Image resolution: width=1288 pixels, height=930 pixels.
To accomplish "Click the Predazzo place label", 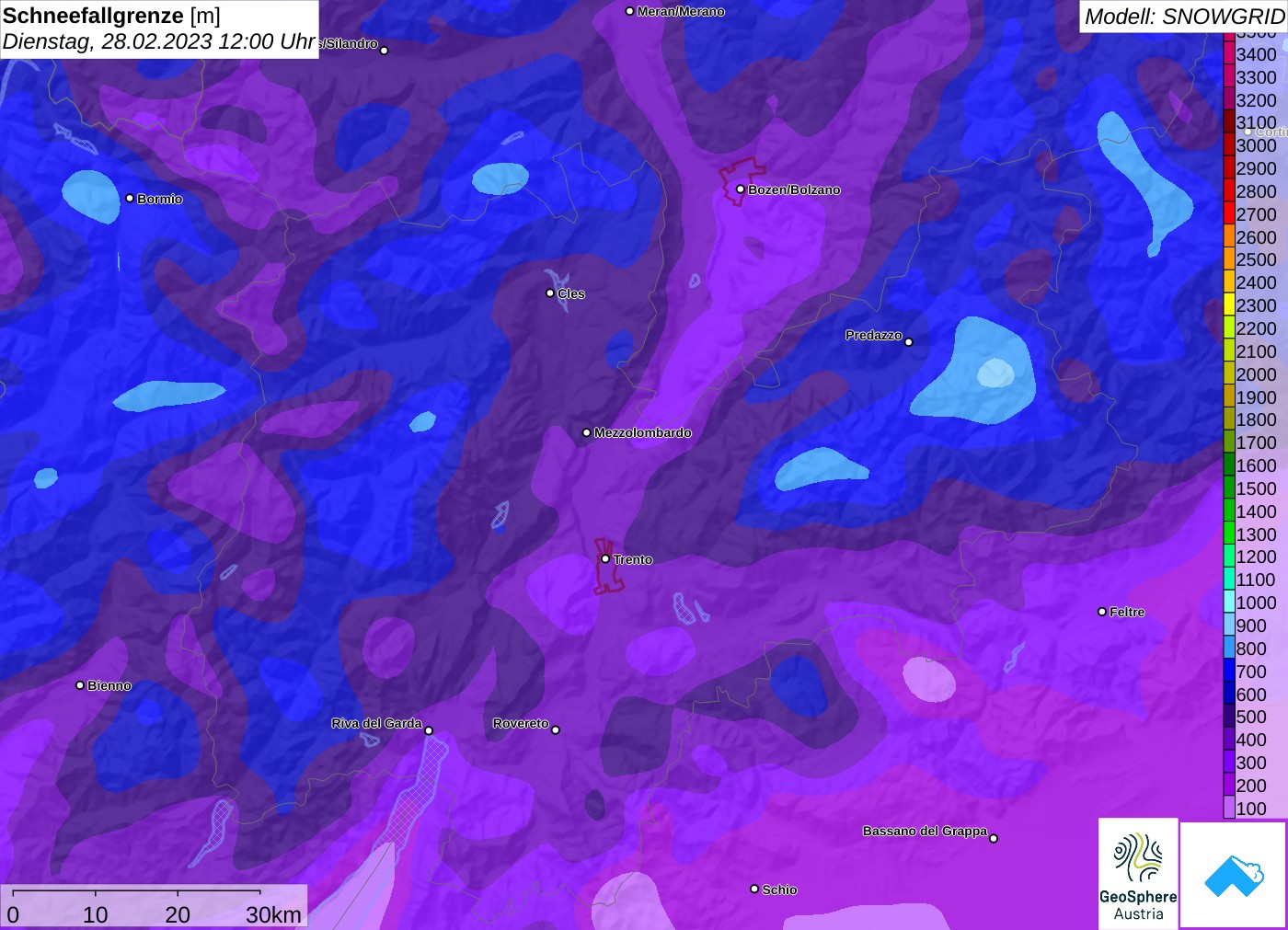I will (x=874, y=335).
